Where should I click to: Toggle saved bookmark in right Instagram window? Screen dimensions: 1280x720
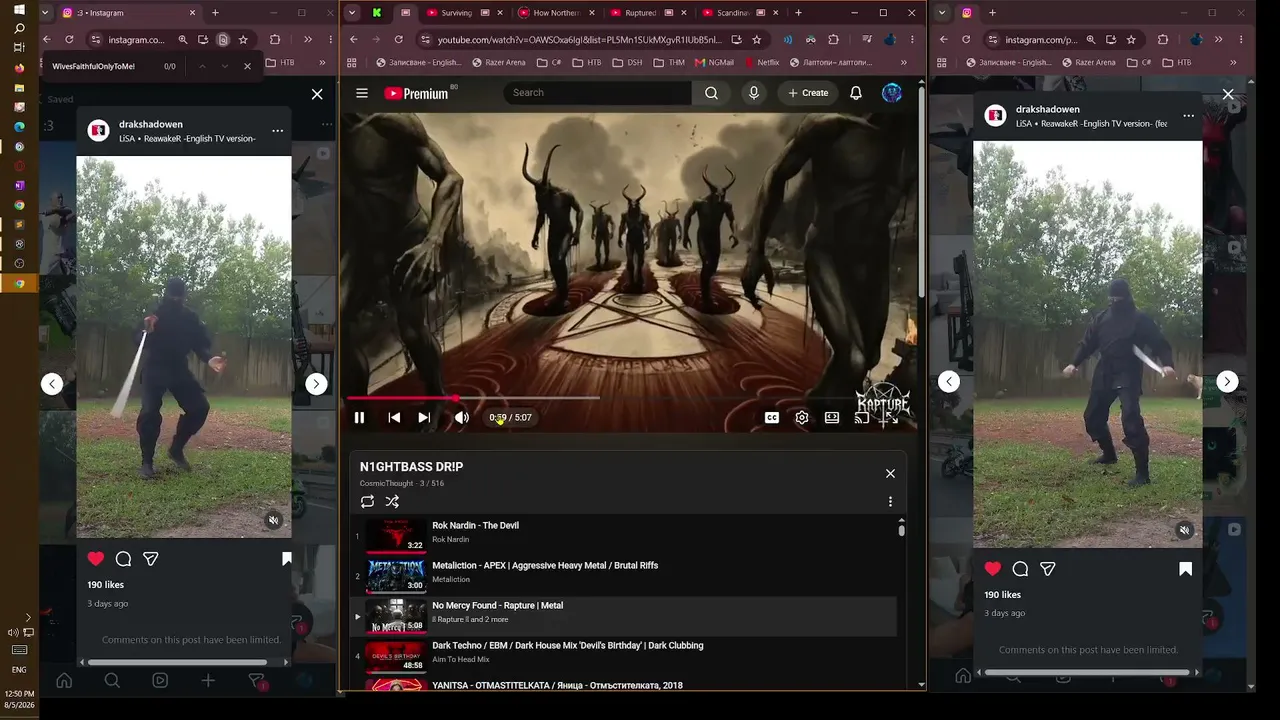coord(1185,569)
